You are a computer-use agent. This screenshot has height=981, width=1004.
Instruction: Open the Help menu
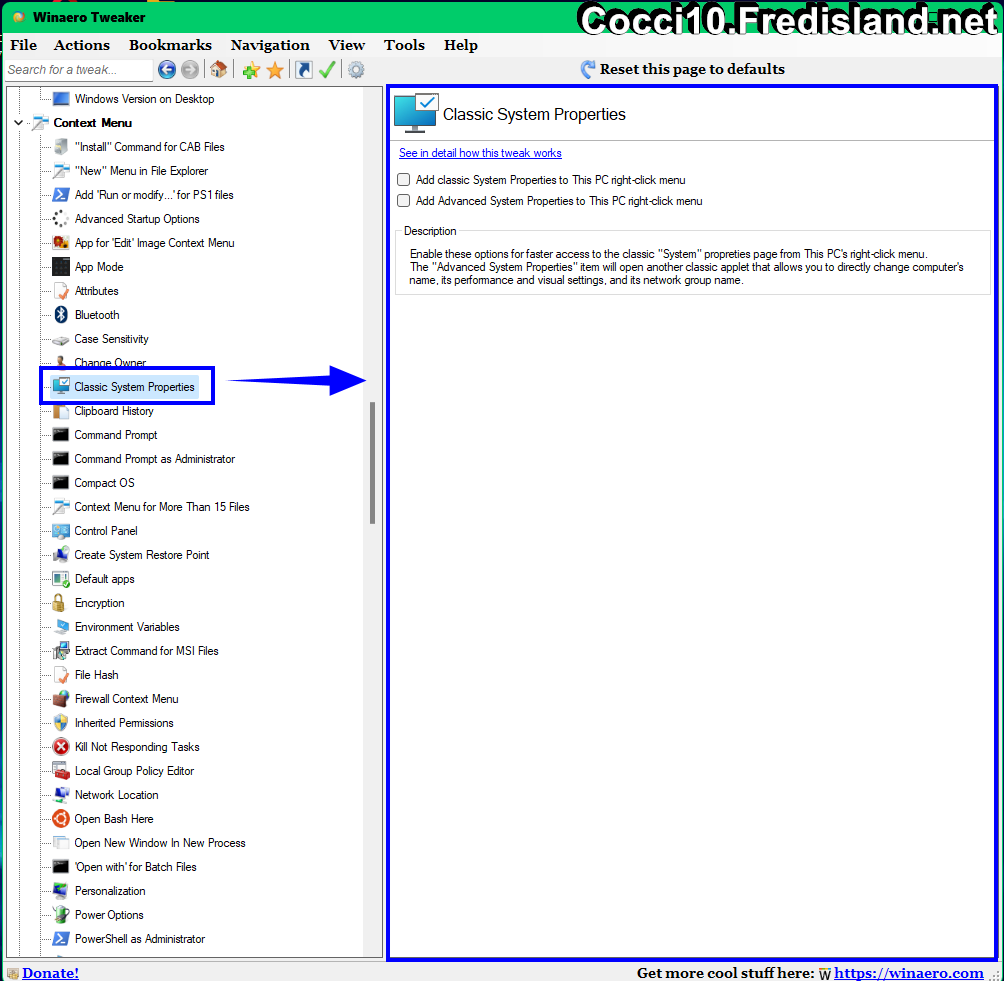coord(460,45)
